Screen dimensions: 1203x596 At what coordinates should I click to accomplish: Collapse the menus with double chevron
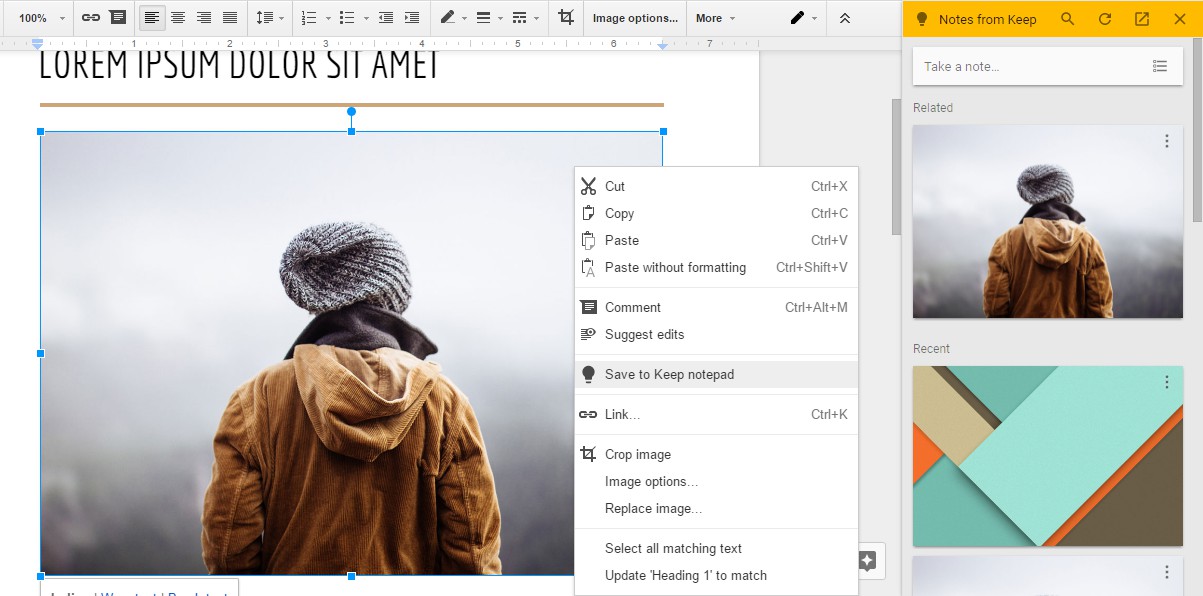[x=845, y=18]
